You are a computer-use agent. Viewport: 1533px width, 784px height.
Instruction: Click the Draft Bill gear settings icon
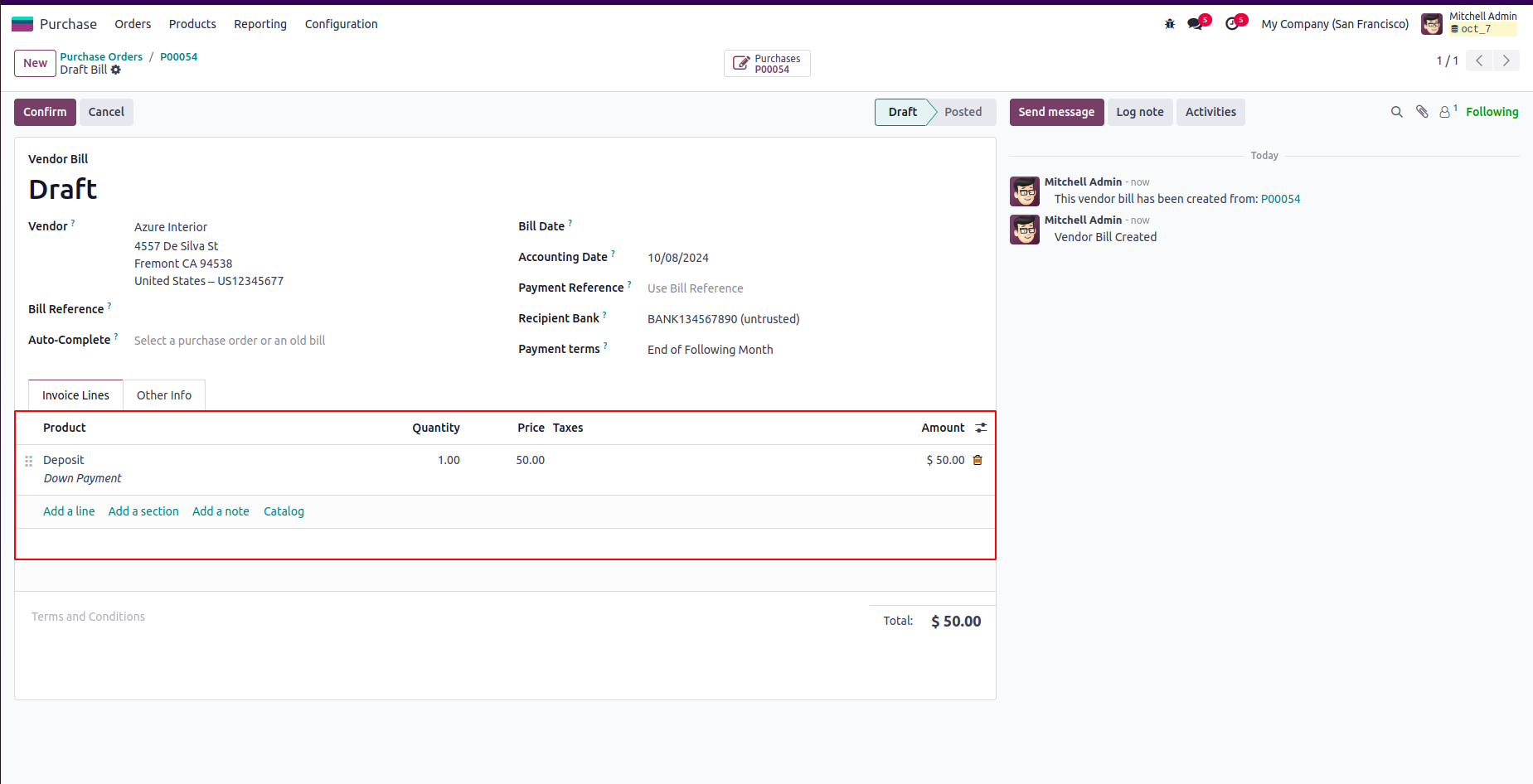click(116, 70)
